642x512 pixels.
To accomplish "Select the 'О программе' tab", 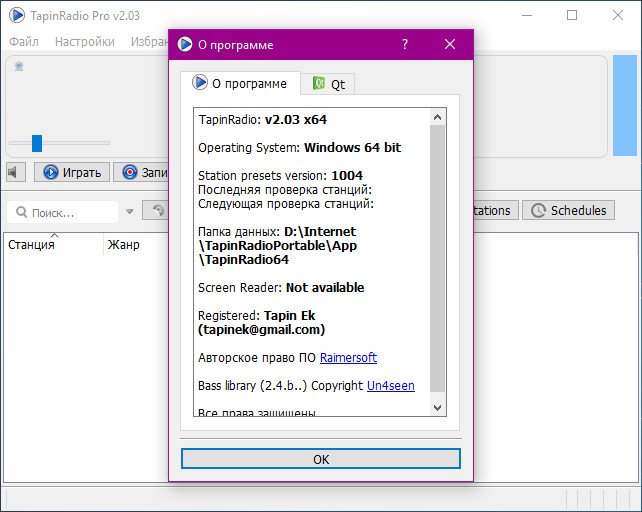I will coord(240,83).
